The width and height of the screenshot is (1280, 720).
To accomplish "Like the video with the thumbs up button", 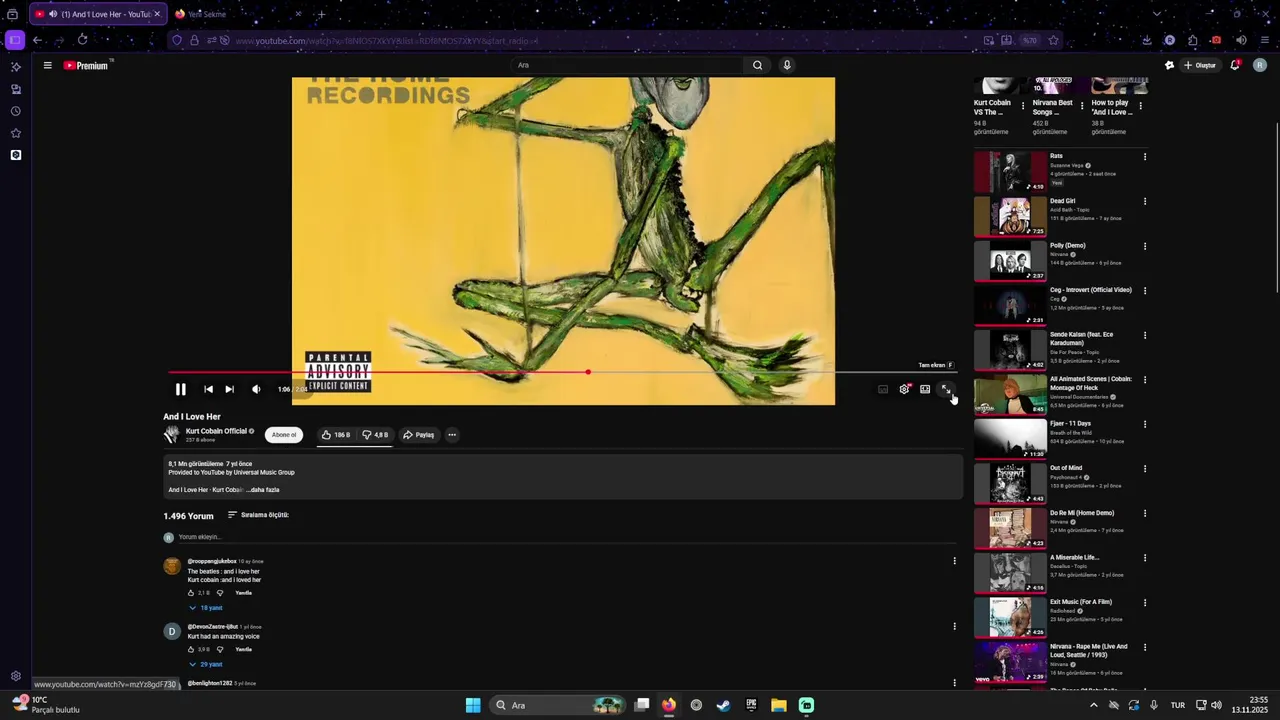I will (x=335, y=435).
